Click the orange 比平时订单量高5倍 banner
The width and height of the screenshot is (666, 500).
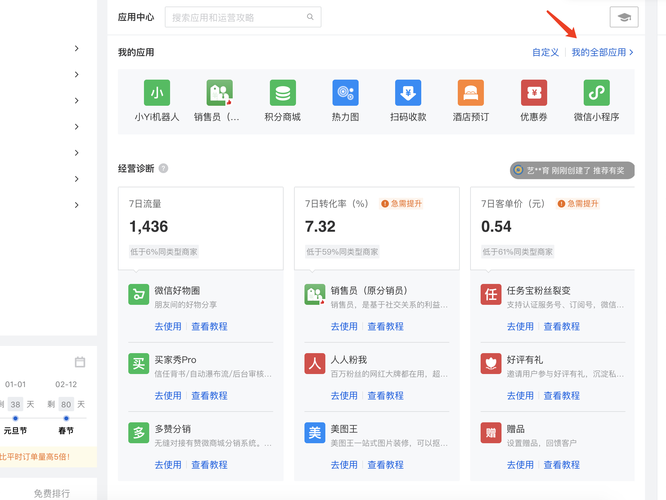[48, 457]
